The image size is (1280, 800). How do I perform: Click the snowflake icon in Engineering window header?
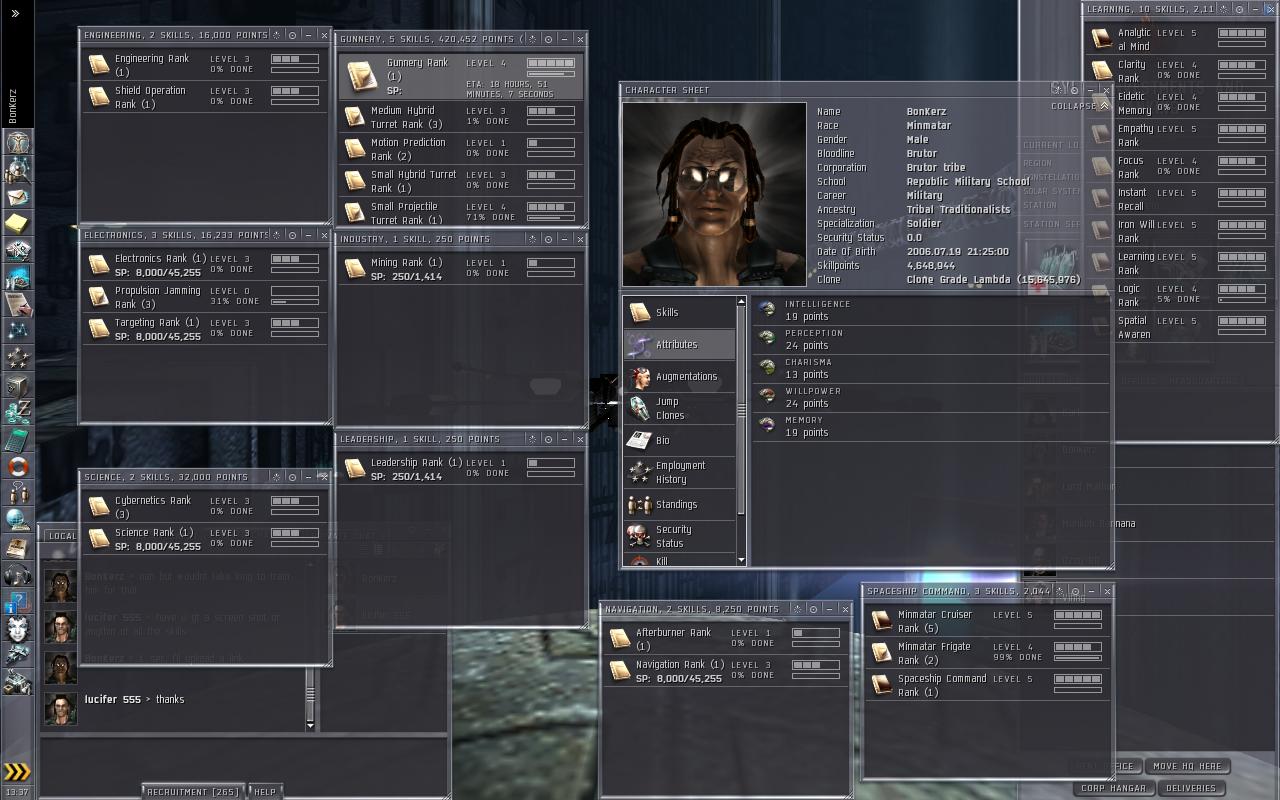(x=278, y=35)
